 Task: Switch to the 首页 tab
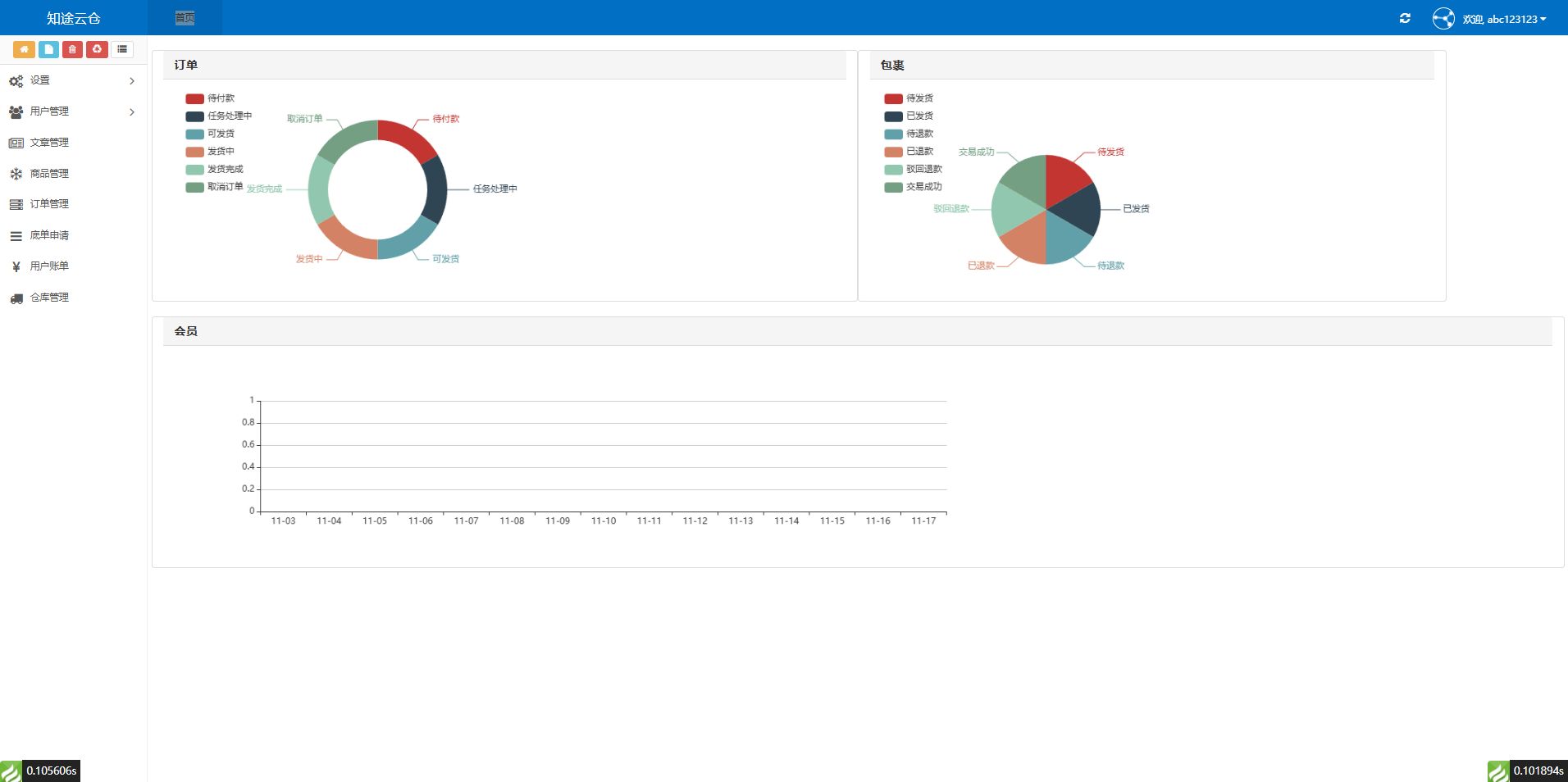185,18
